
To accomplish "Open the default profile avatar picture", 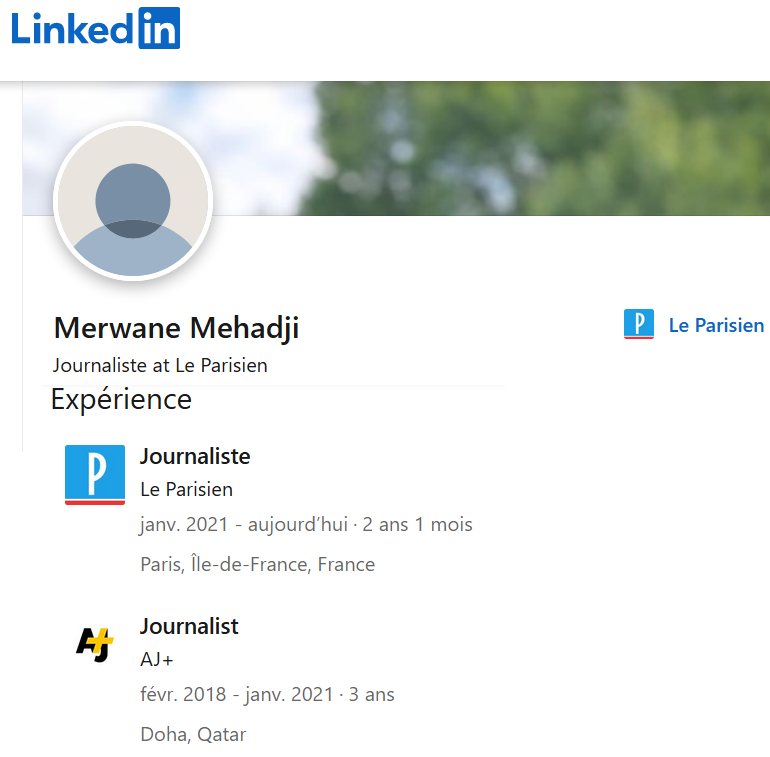I will tap(133, 201).
